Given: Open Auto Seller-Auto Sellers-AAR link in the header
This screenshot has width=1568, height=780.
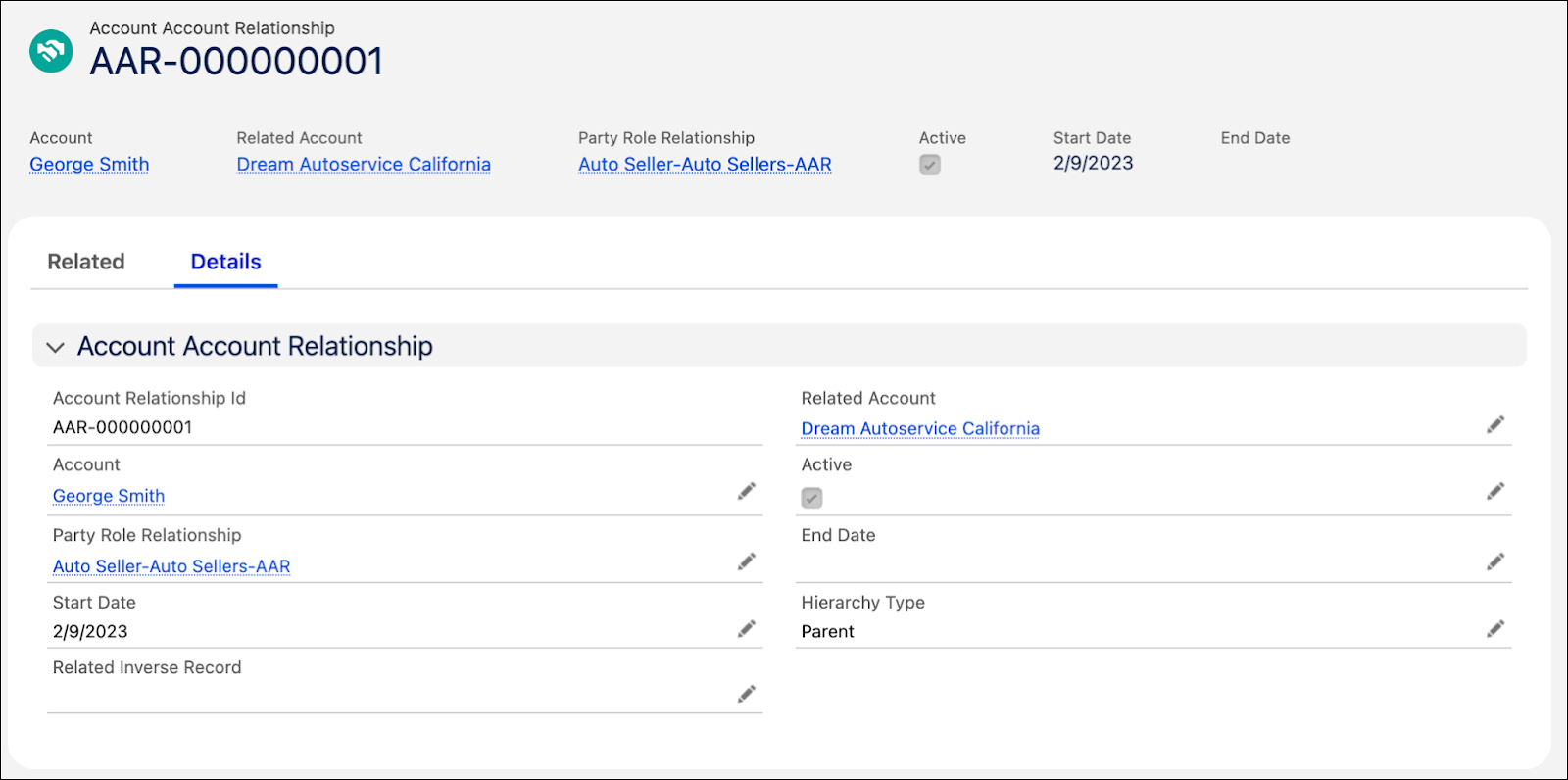Looking at the screenshot, I should (705, 165).
